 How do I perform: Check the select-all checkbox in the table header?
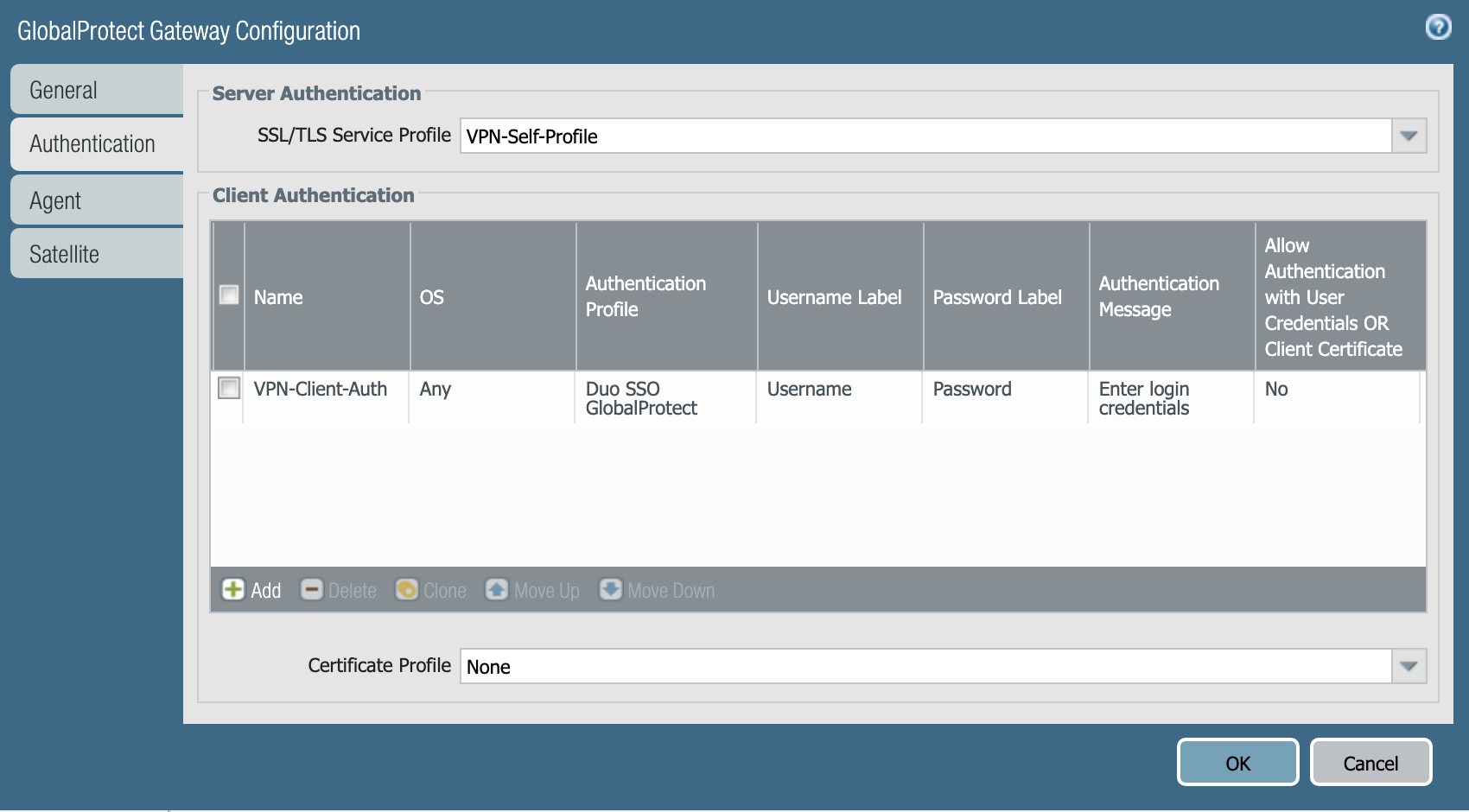(229, 295)
